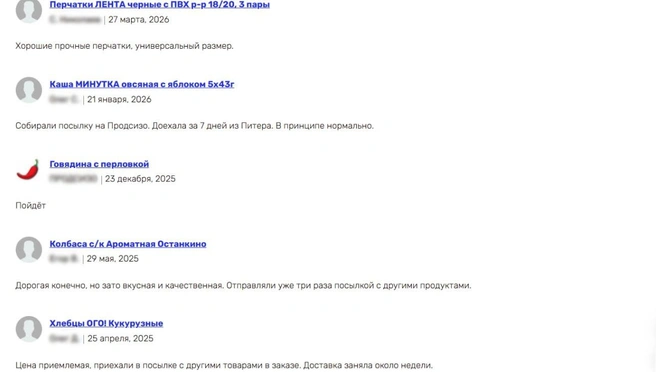The height and width of the screenshot is (372, 656).
Task: Click the review starting Дорогая конечно
Action: click(x=243, y=285)
